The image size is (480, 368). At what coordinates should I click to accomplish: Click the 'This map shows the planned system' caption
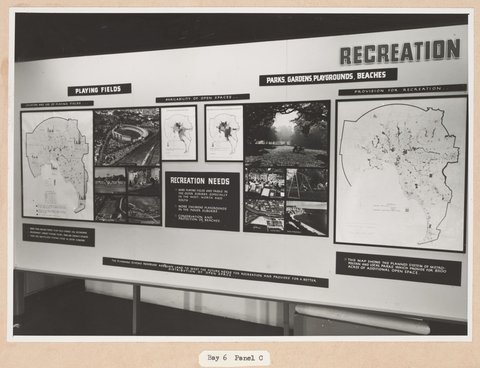click(398, 268)
